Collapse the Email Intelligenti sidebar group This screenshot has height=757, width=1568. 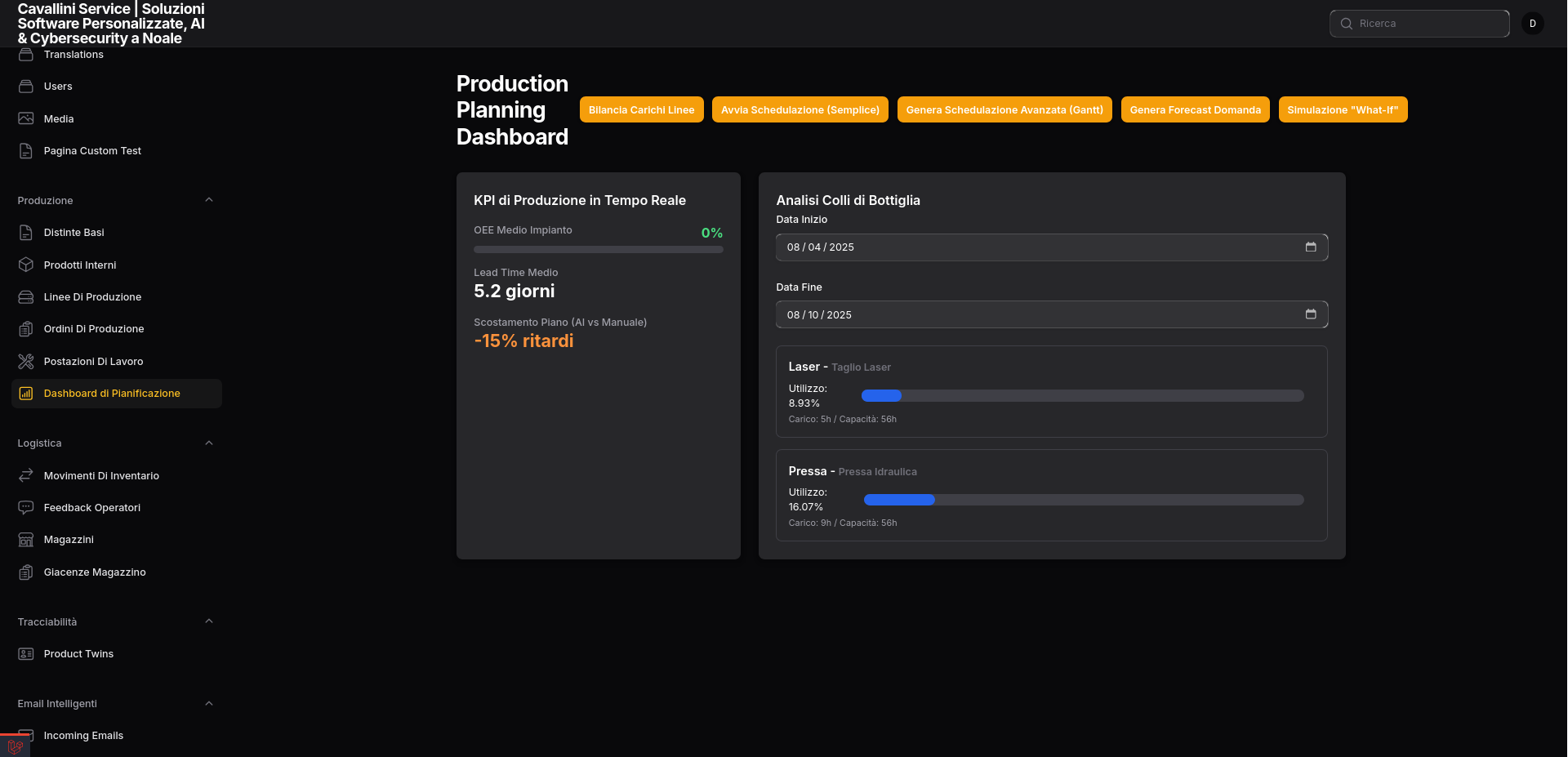pyautogui.click(x=209, y=704)
